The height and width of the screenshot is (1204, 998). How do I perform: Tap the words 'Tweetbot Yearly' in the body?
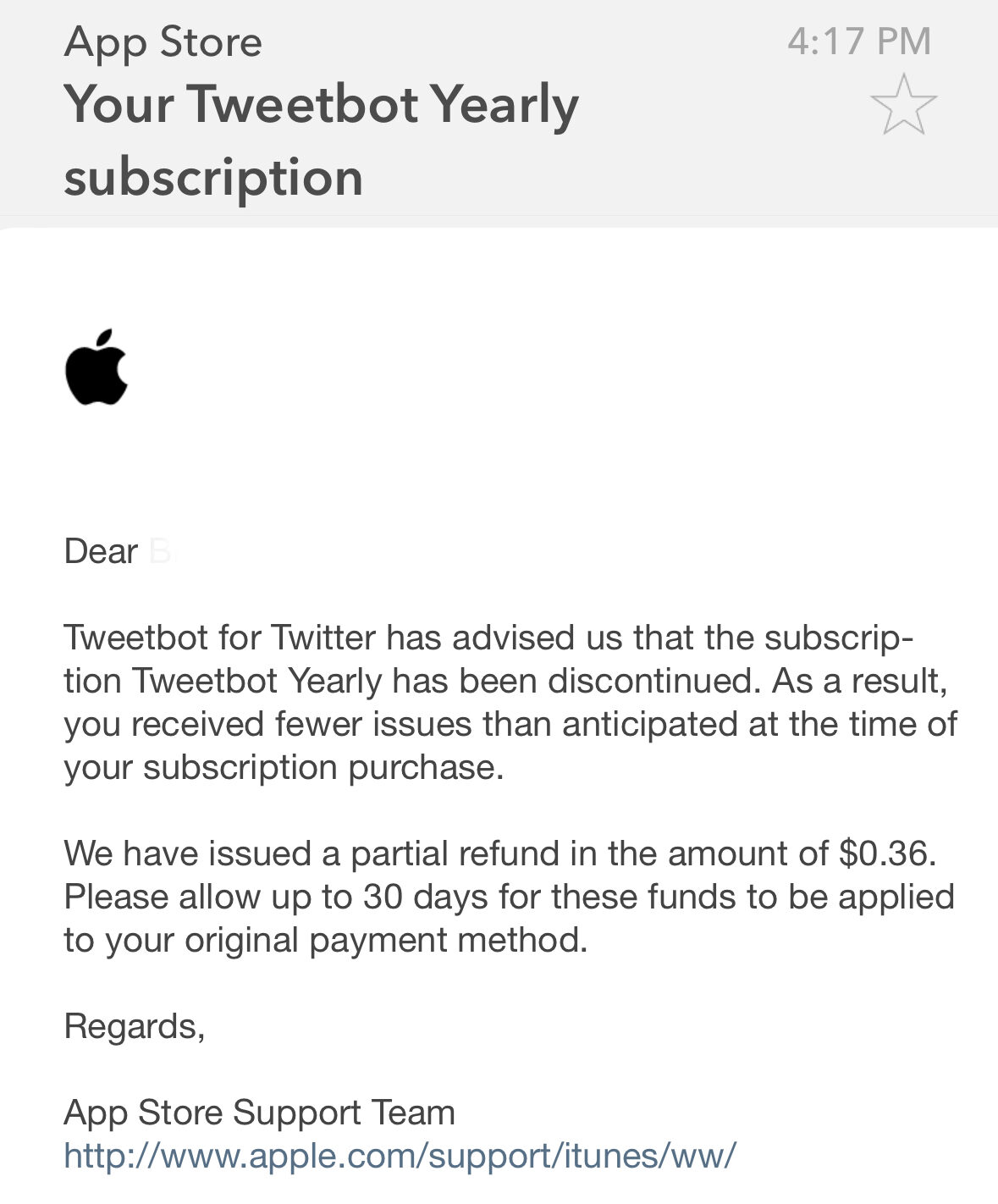coord(257,681)
